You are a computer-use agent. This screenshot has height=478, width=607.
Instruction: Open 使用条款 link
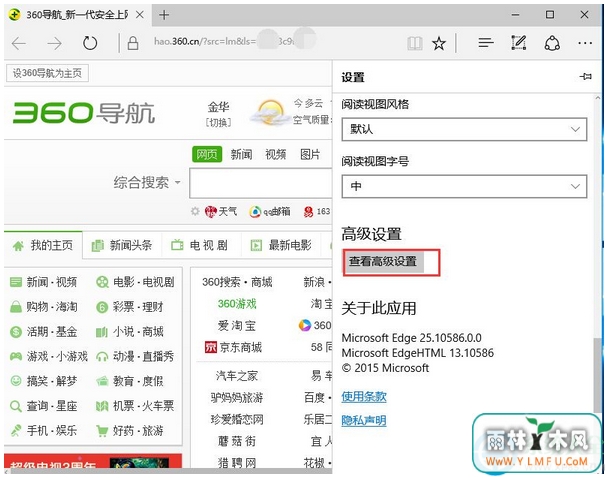[x=364, y=396]
